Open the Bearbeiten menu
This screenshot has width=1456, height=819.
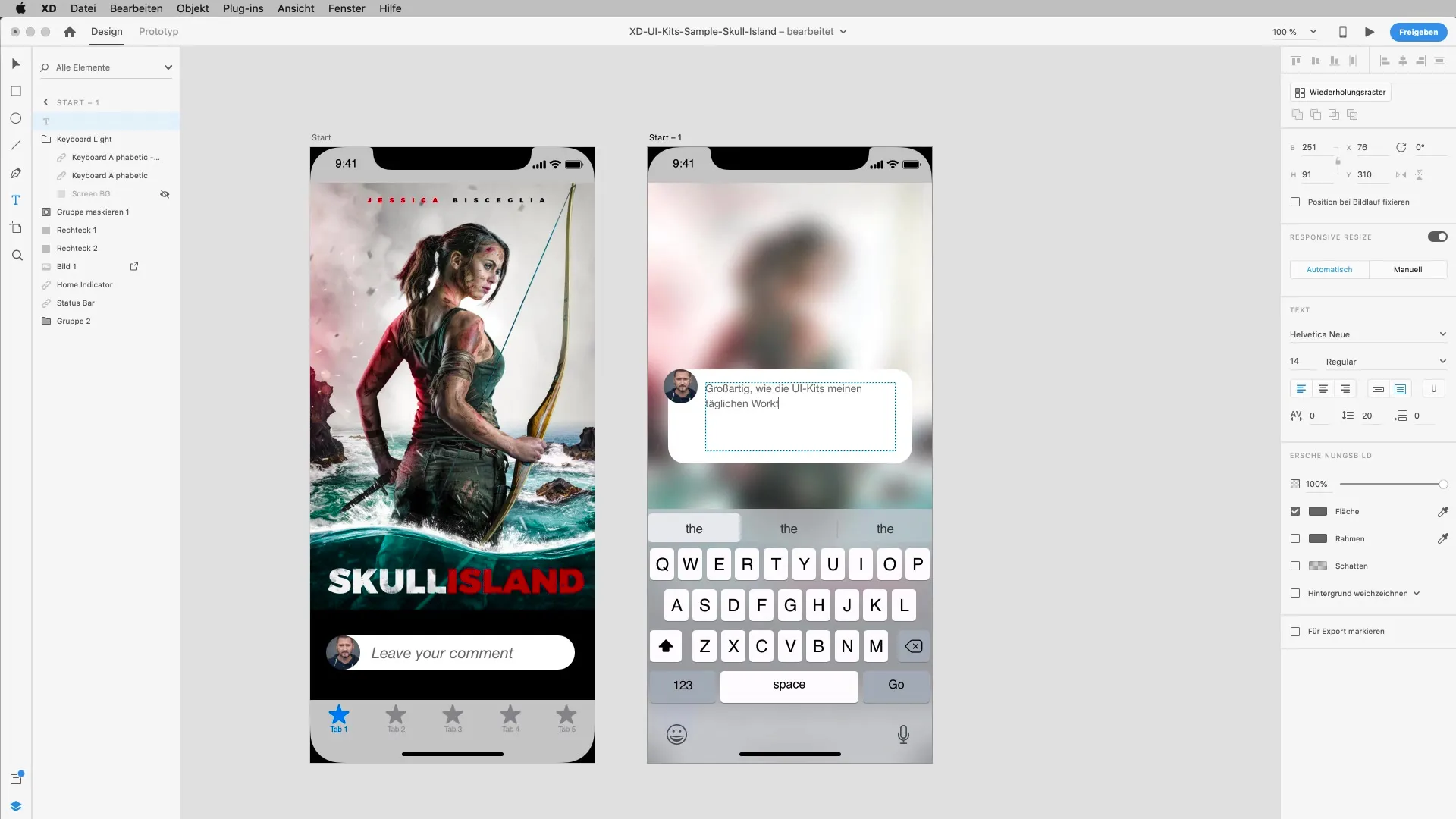coord(136,8)
